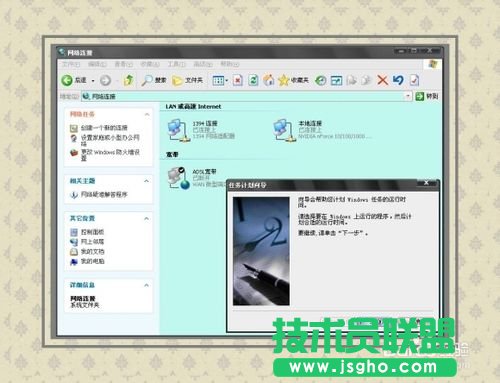
Task: Click the 我的电脑 icon in sidebar
Action: (74, 262)
